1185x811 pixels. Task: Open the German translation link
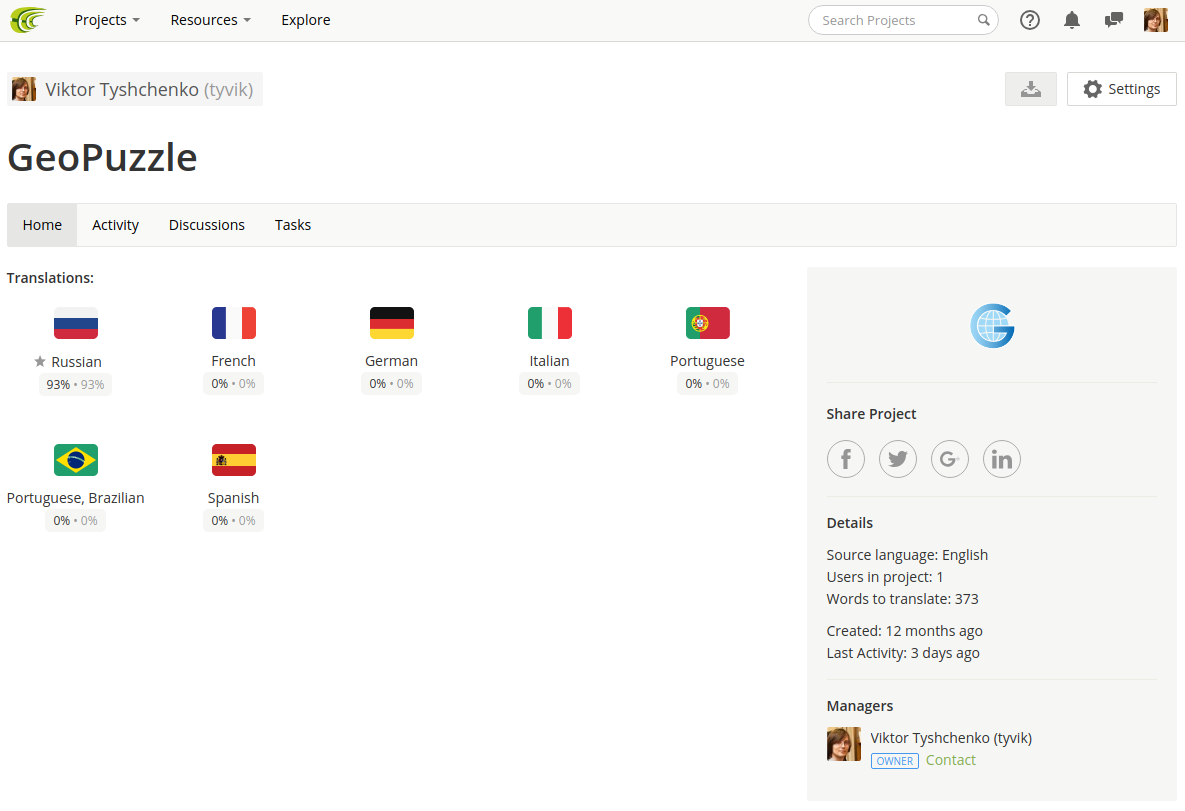(x=391, y=361)
